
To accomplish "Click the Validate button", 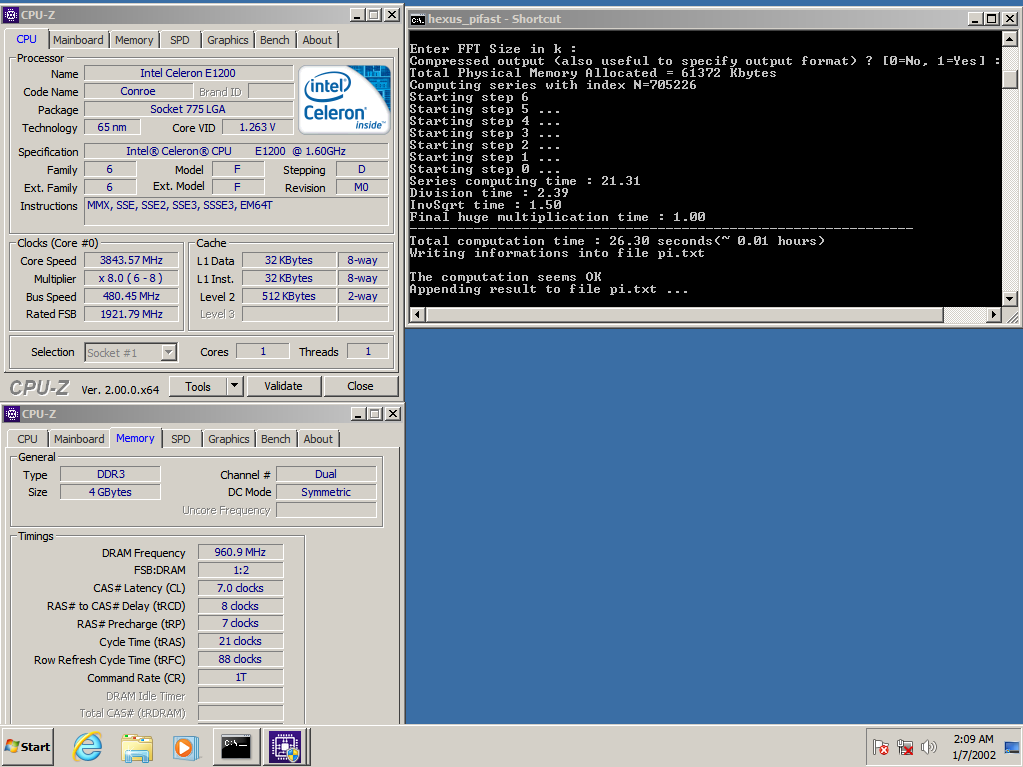I will pos(283,386).
